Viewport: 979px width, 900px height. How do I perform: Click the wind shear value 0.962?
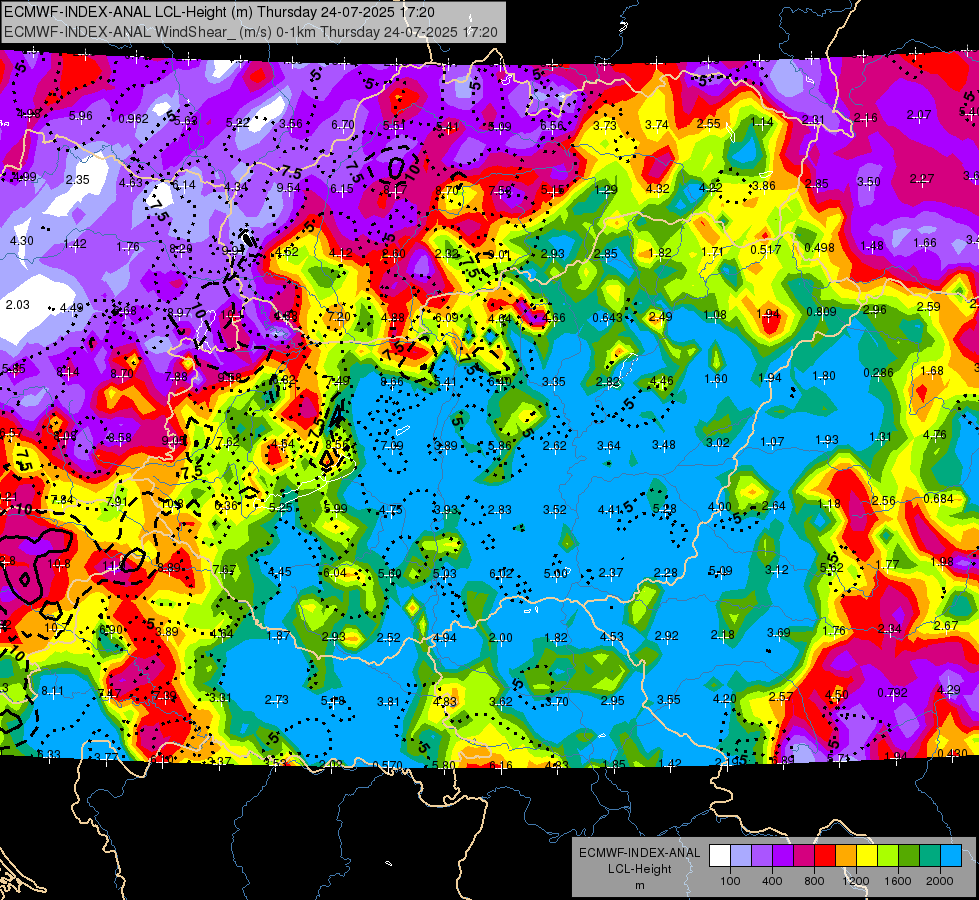(x=133, y=119)
